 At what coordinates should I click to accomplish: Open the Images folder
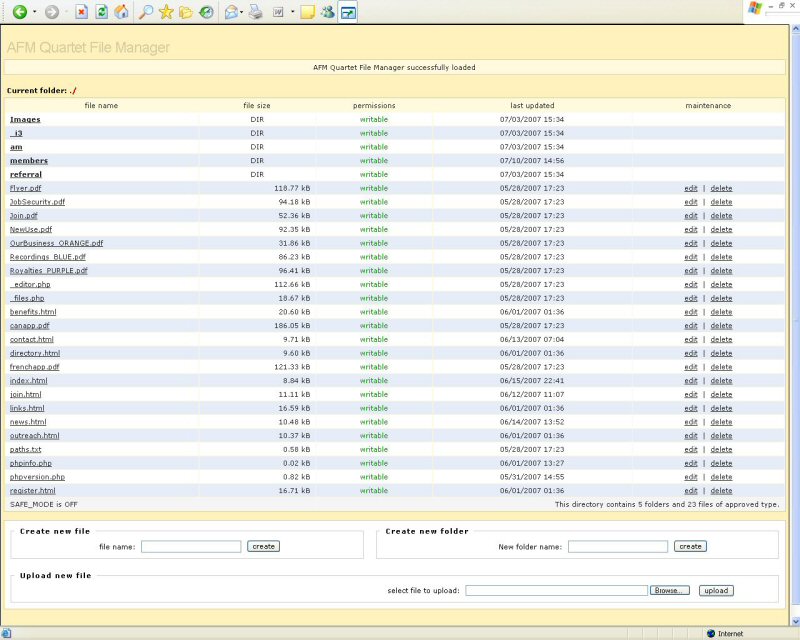tap(25, 119)
